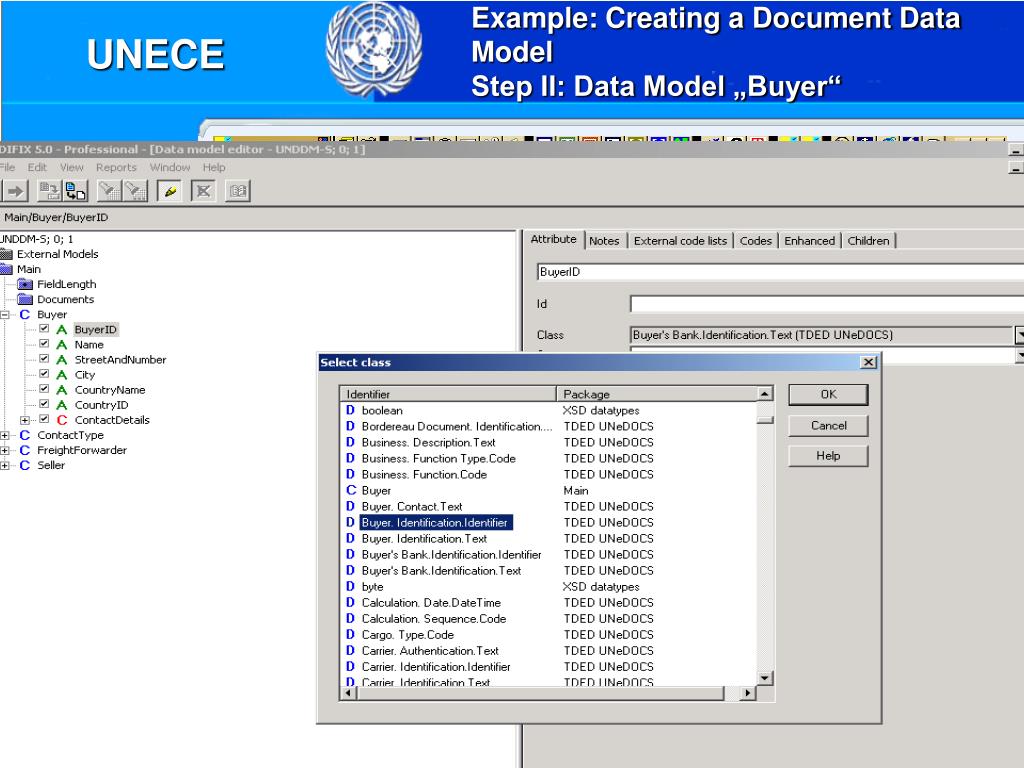Click Help in Select class dialog
1024x768 pixels.
point(828,456)
